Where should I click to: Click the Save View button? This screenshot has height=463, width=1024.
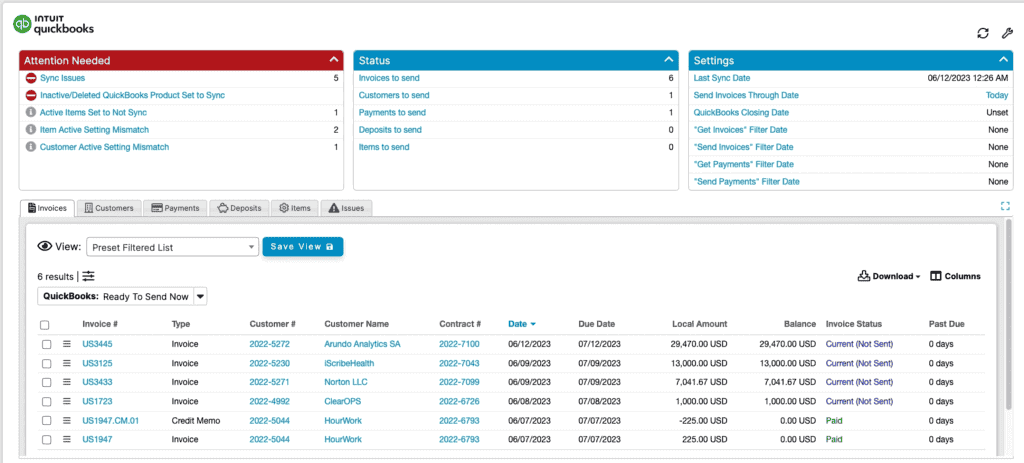tap(302, 247)
